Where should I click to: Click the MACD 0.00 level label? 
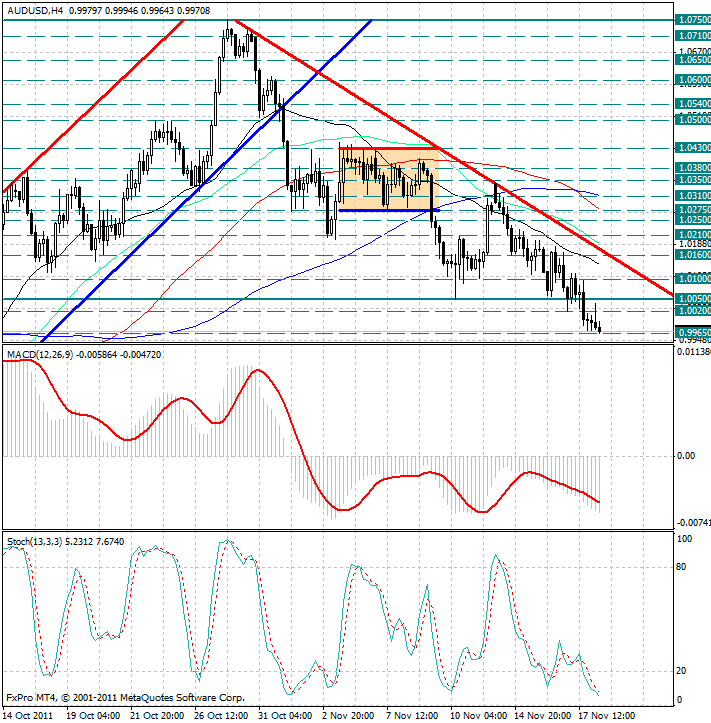[x=685, y=456]
